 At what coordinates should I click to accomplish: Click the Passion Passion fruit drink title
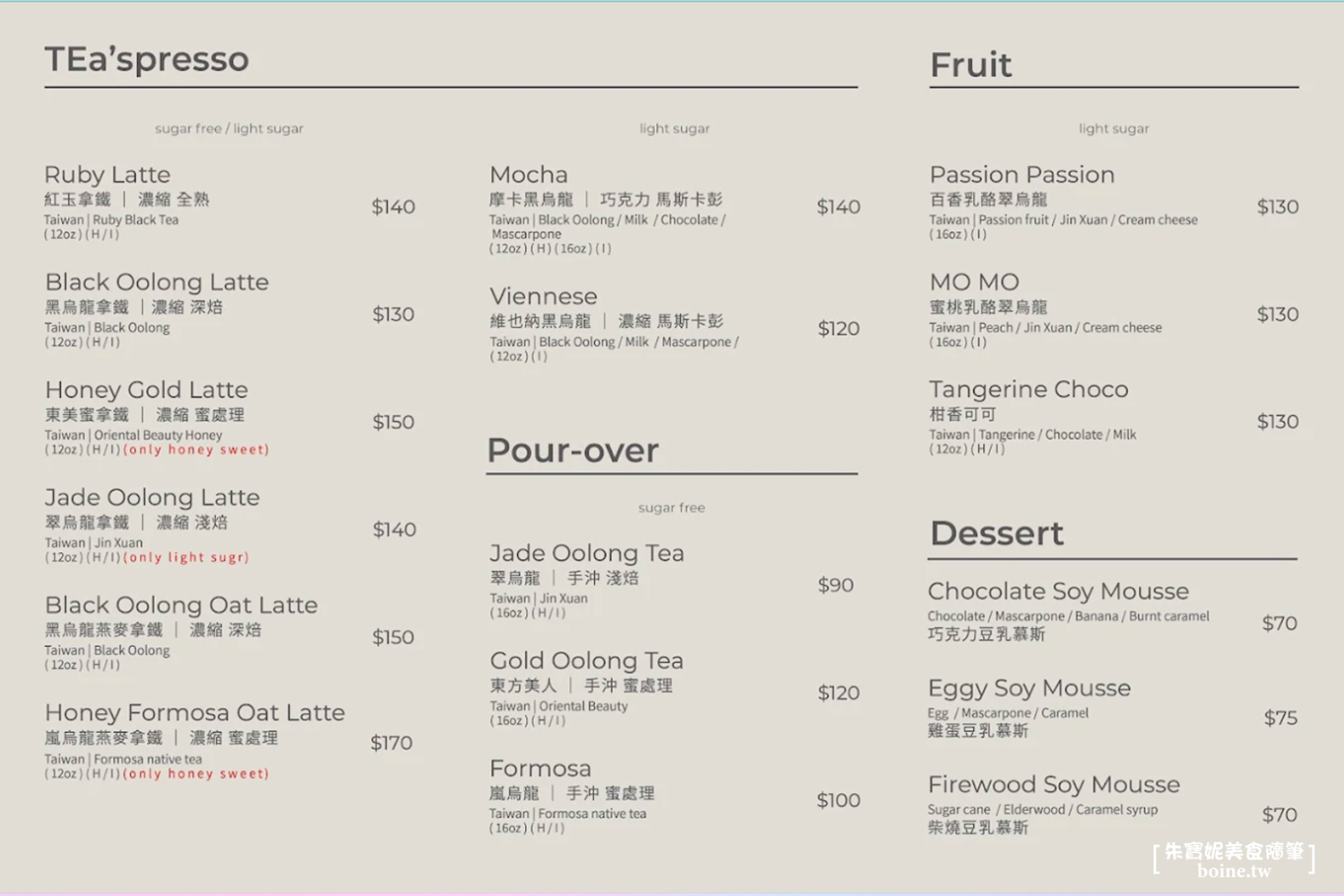1022,175
